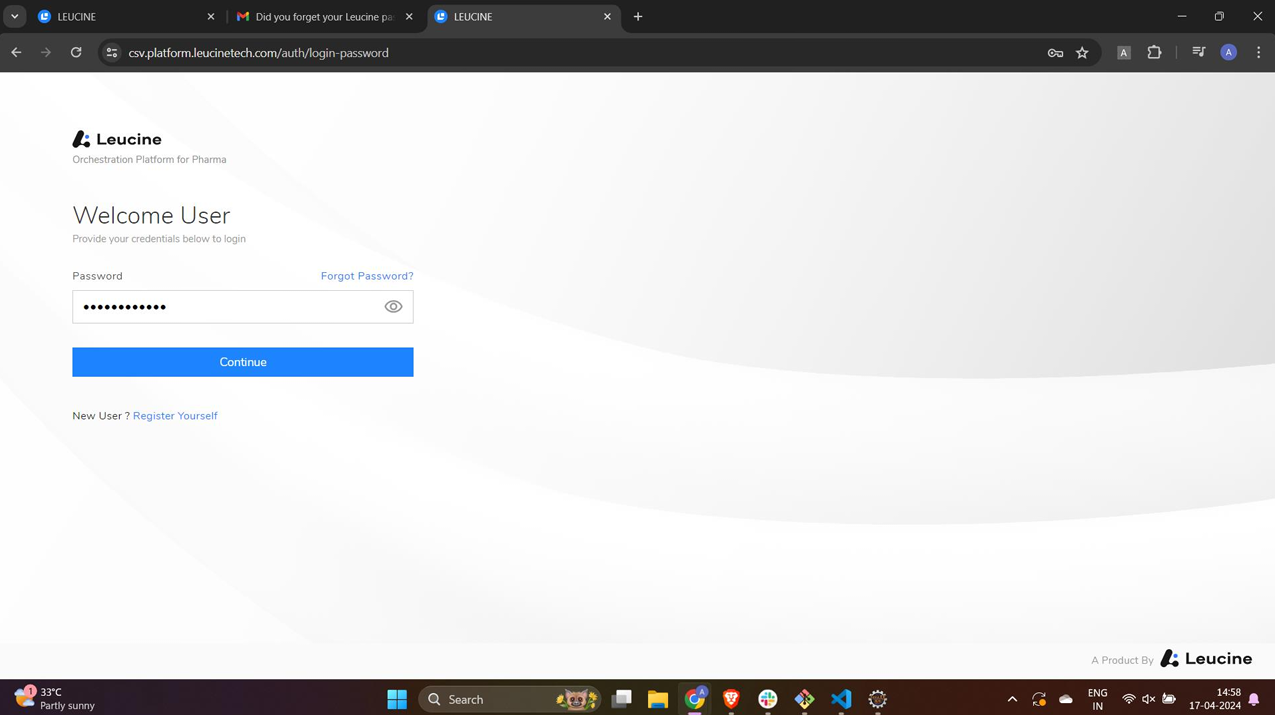
Task: Open File Explorer from taskbar
Action: coord(657,699)
